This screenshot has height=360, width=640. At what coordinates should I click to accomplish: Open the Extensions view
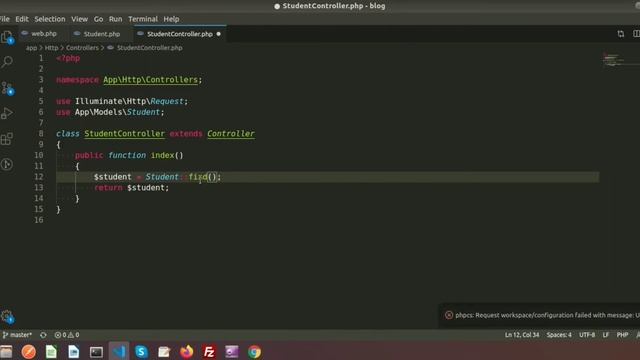coord(7,139)
